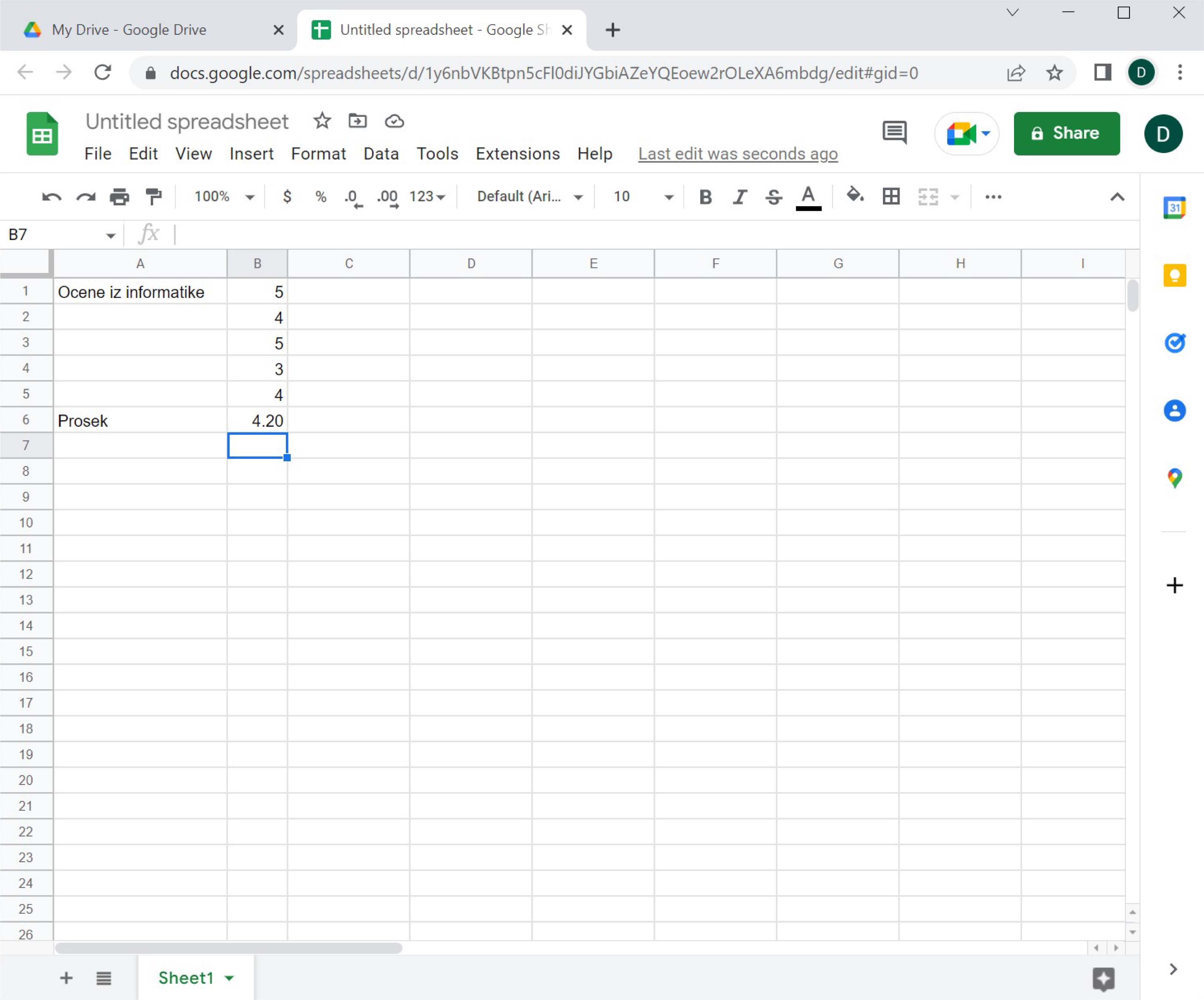Expand the font size dropdown
The height and width of the screenshot is (1000, 1204).
[x=668, y=197]
